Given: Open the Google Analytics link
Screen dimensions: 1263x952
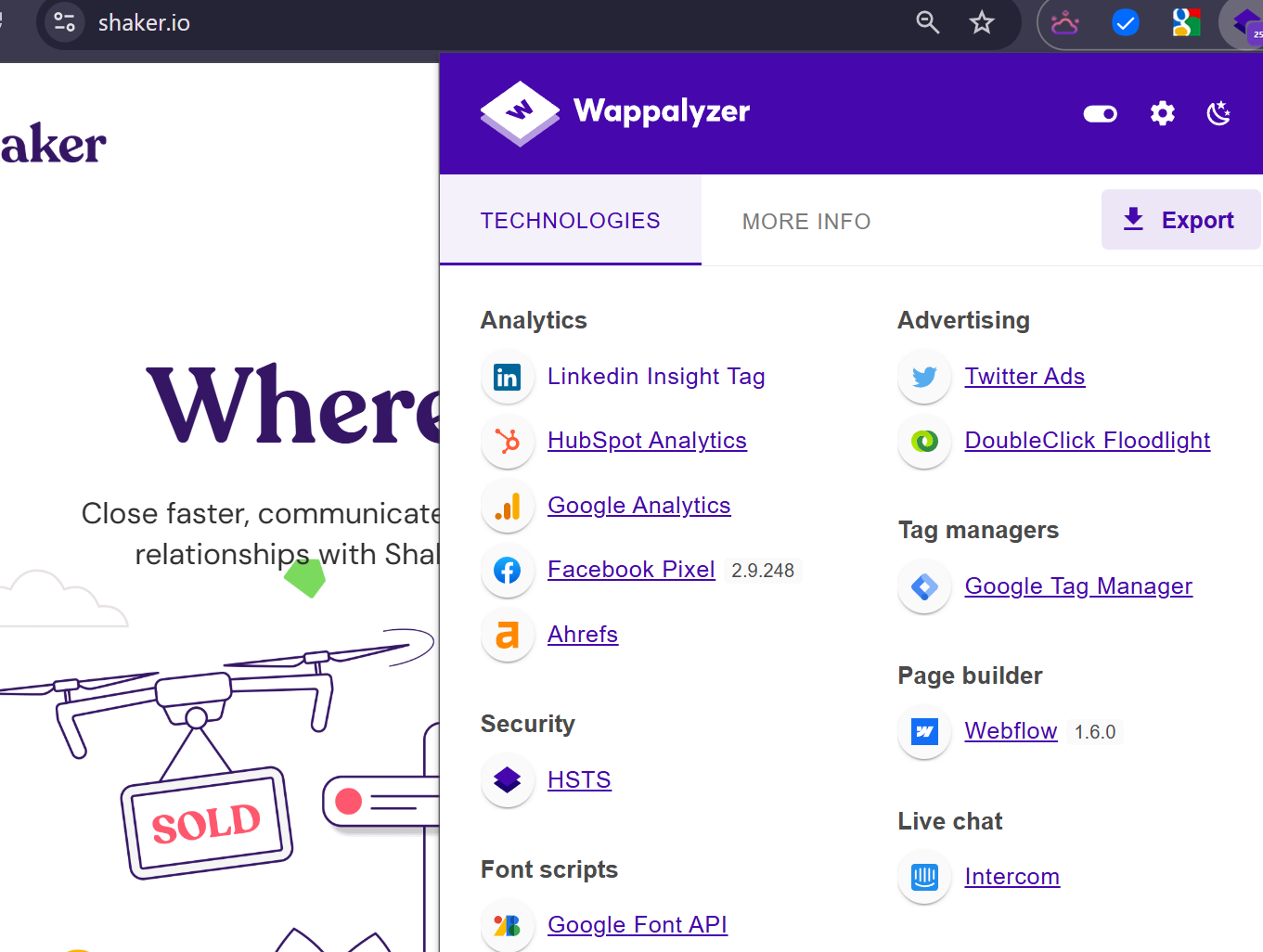Looking at the screenshot, I should 638,506.
